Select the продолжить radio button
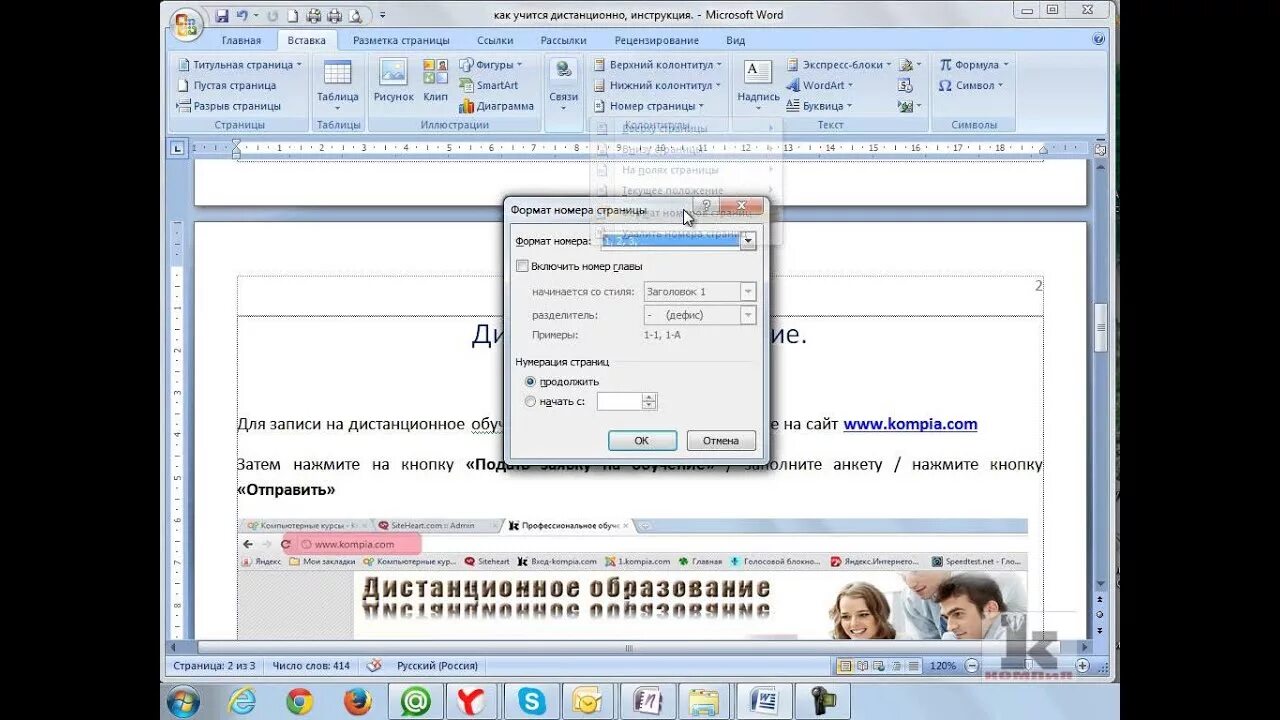 click(x=530, y=382)
